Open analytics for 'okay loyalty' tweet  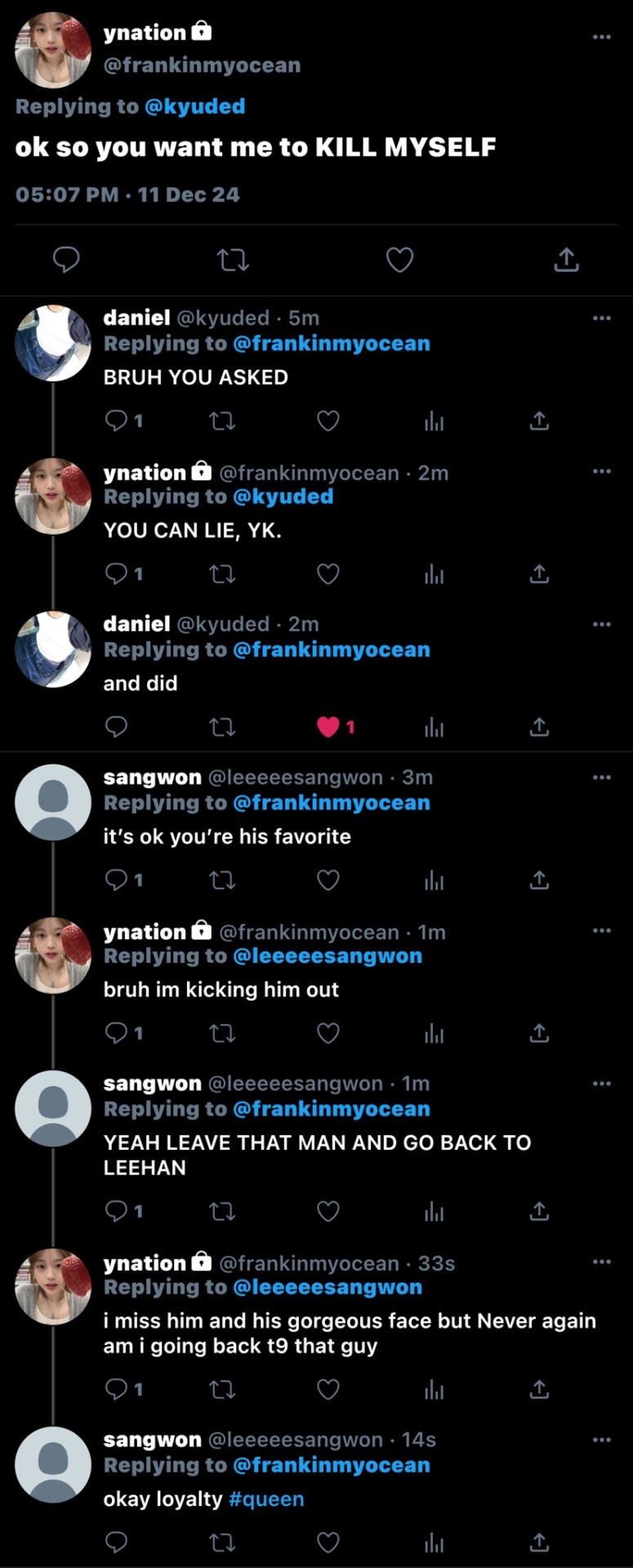(x=434, y=1542)
